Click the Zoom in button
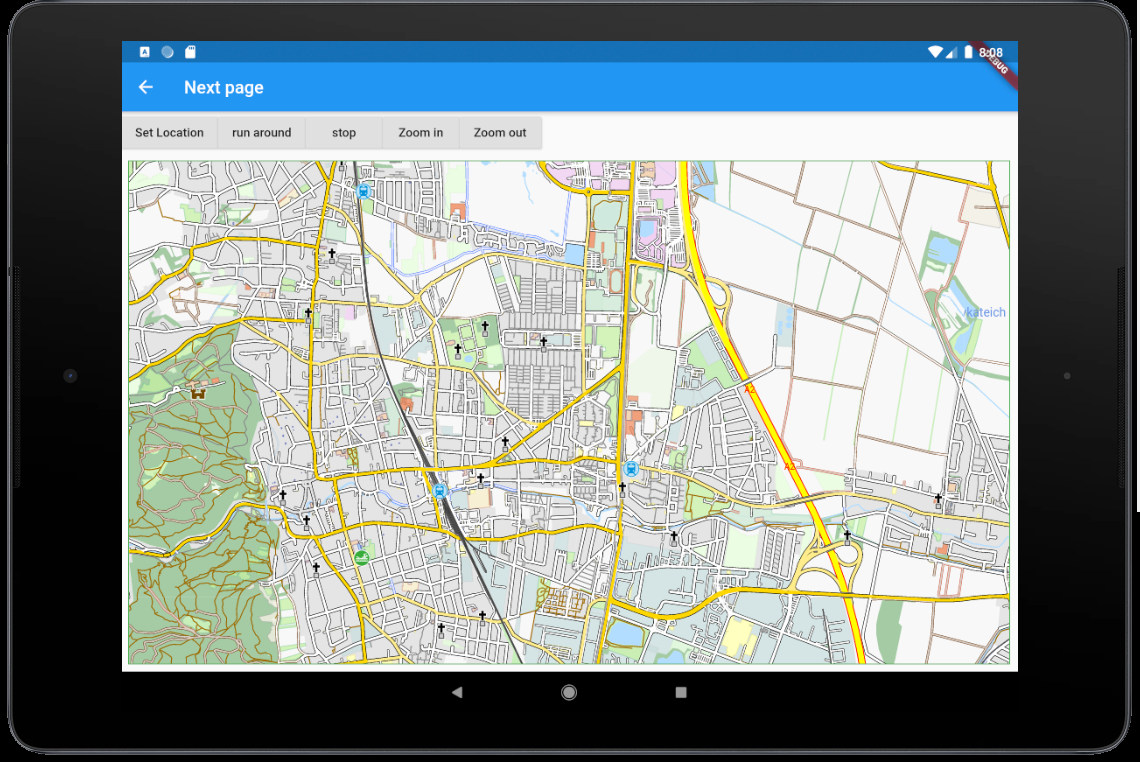The width and height of the screenshot is (1140, 762). coord(420,132)
